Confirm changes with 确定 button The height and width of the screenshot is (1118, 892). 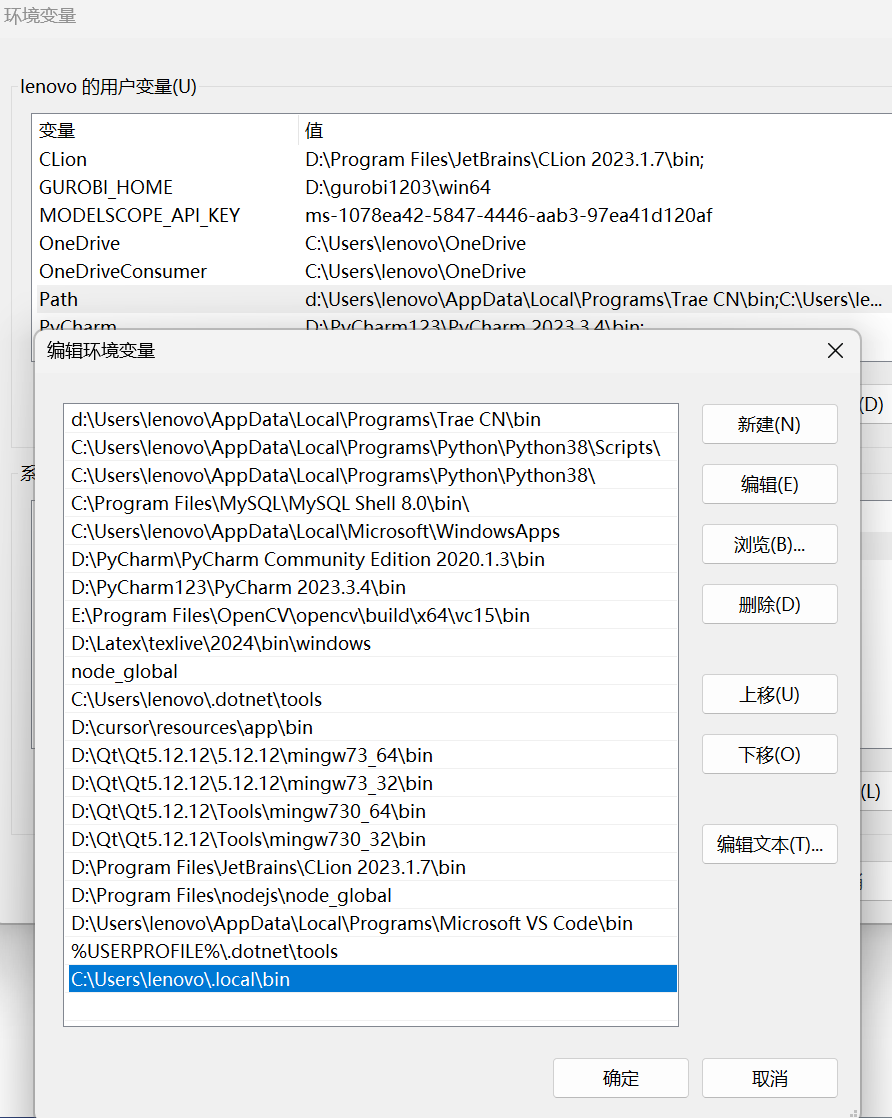tap(620, 1078)
